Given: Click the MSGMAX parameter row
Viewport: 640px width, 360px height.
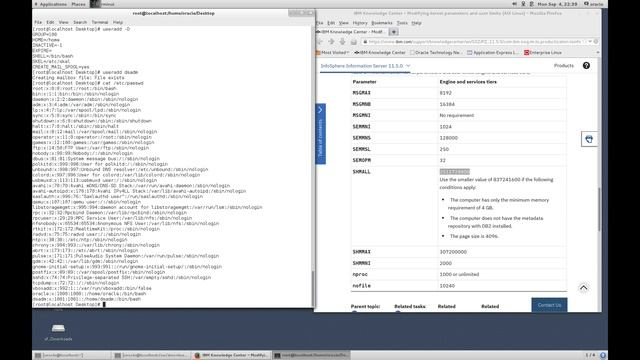Looking at the screenshot, I should point(459,93).
